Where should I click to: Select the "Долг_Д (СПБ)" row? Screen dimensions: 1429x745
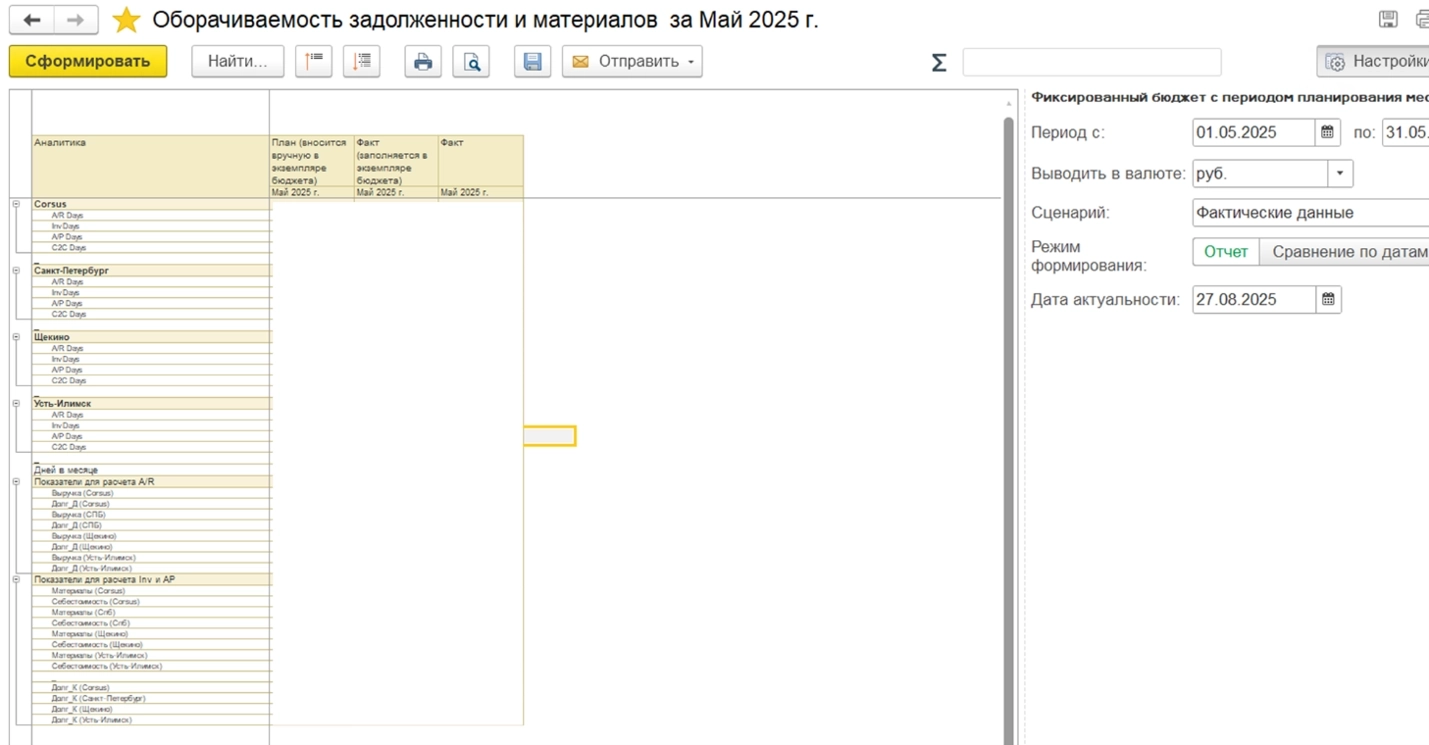point(151,525)
